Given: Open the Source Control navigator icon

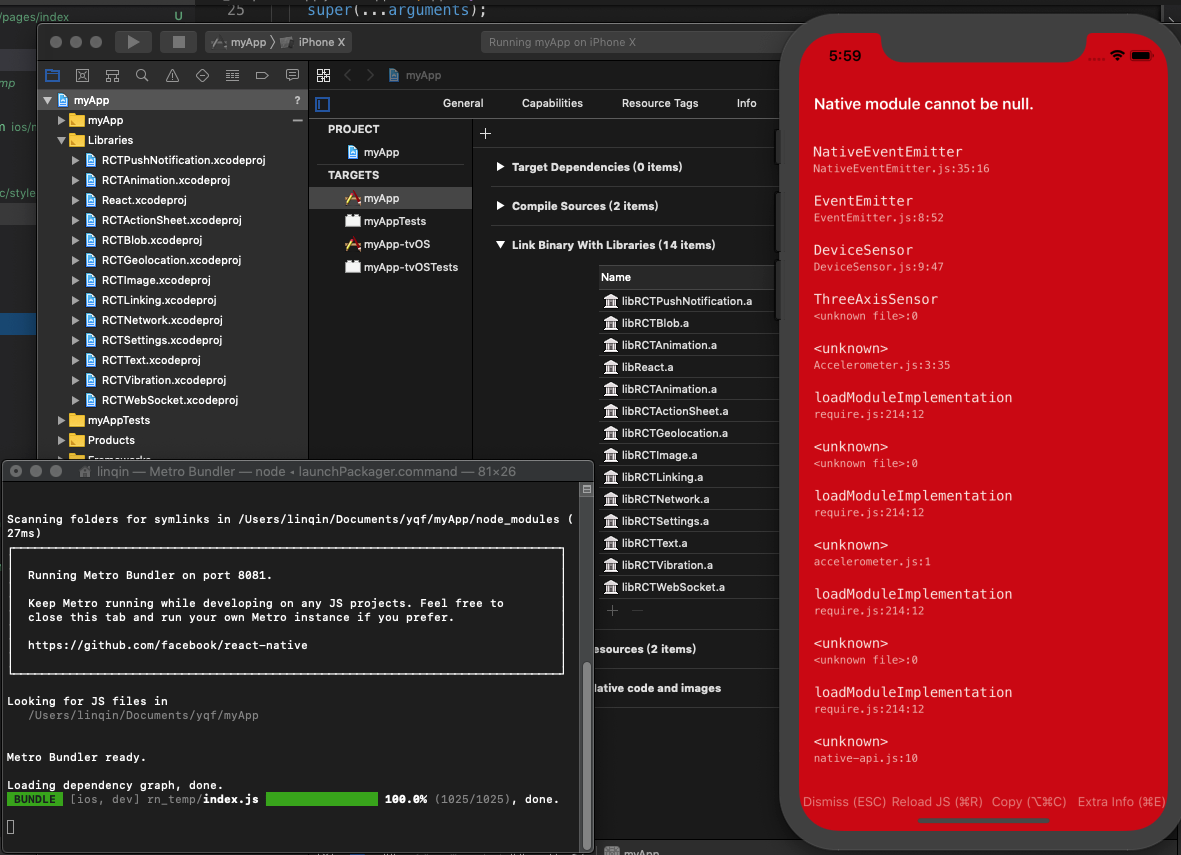Looking at the screenshot, I should 83,75.
